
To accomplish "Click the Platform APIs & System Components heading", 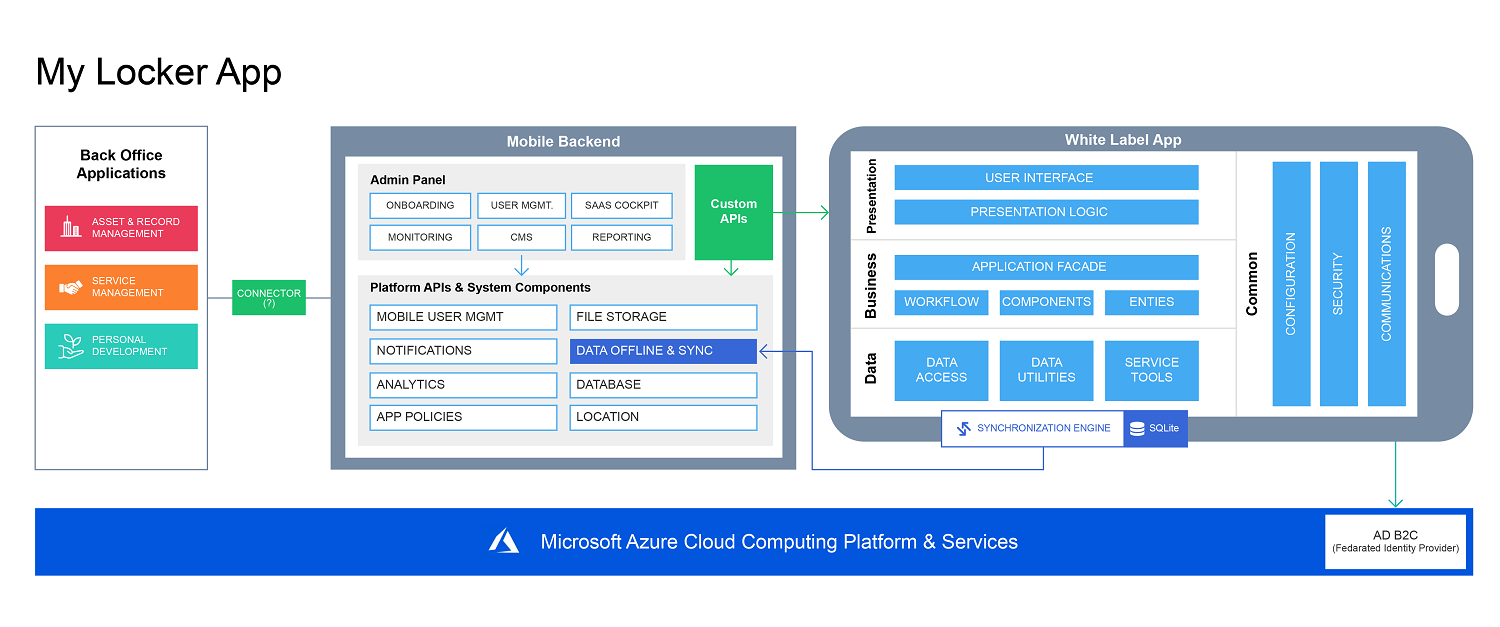I will 480,287.
